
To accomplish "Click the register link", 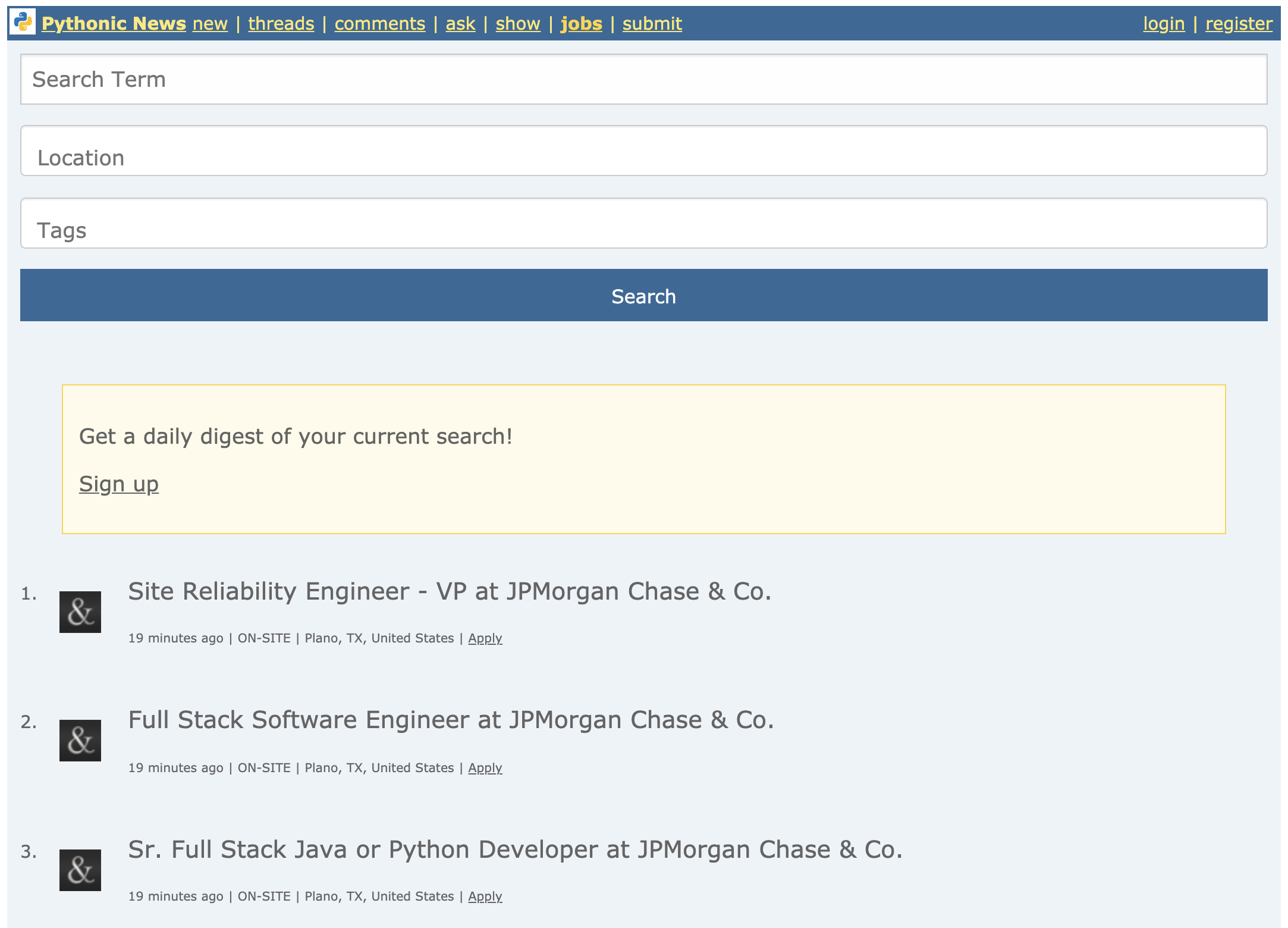I will click(1238, 24).
